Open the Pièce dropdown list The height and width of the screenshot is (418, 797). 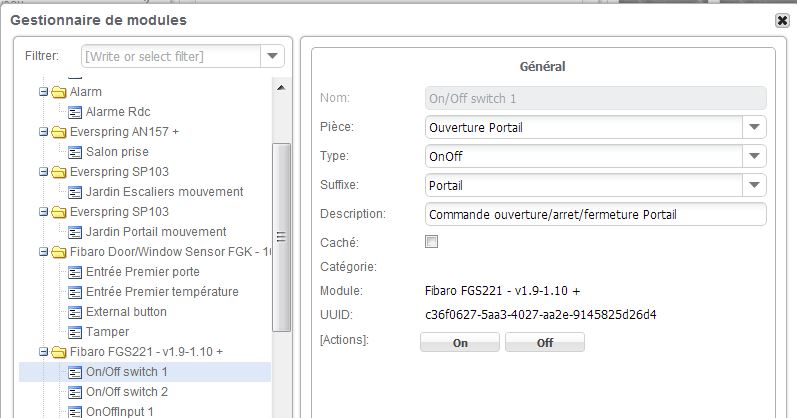click(754, 128)
